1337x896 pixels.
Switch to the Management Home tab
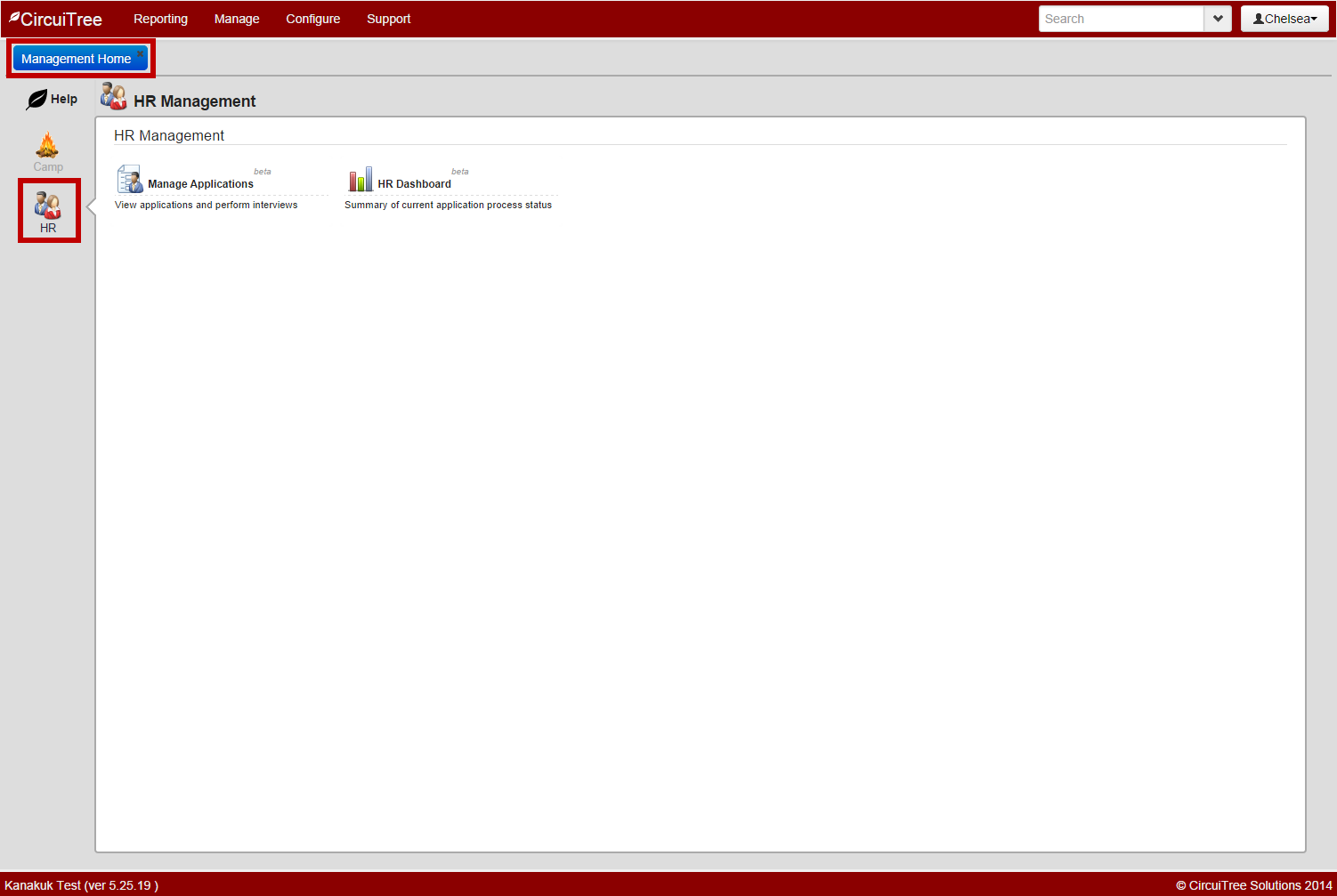(76, 59)
